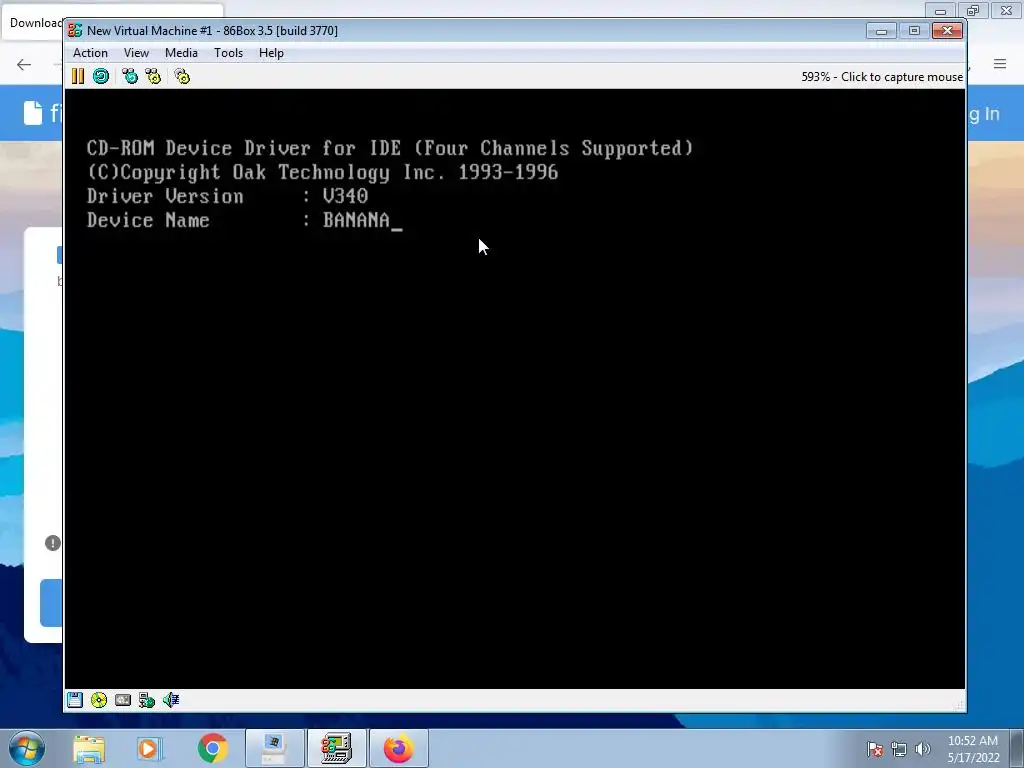Minimize the 86Box window
This screenshot has width=1024, height=768.
[x=881, y=31]
